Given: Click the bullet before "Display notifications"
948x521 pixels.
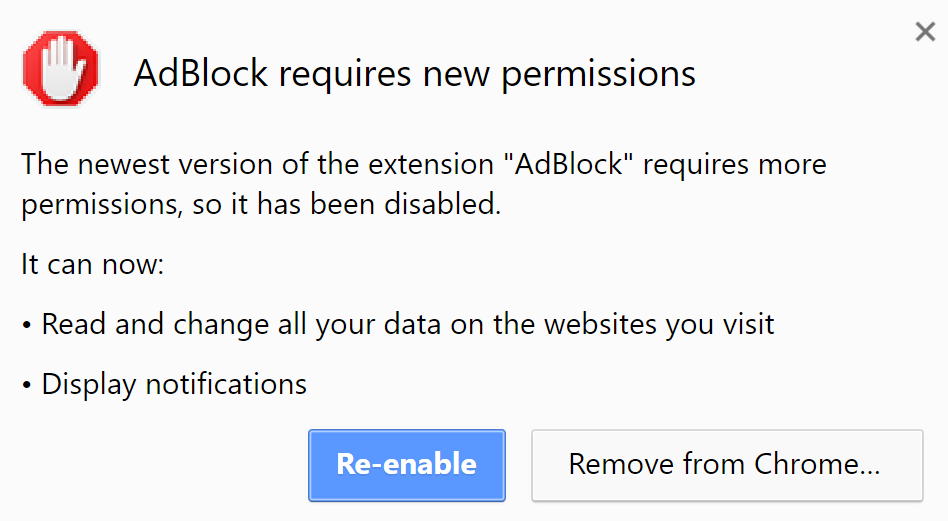Looking at the screenshot, I should pos(27,385).
